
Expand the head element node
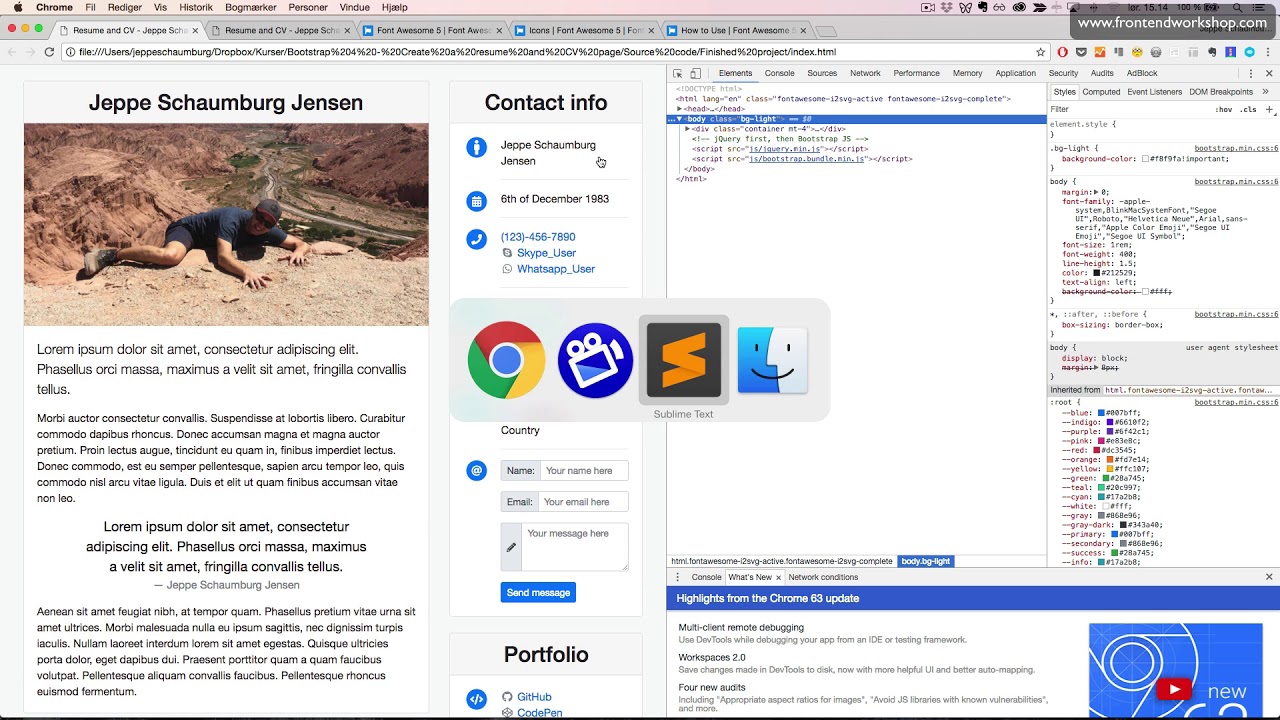point(680,109)
